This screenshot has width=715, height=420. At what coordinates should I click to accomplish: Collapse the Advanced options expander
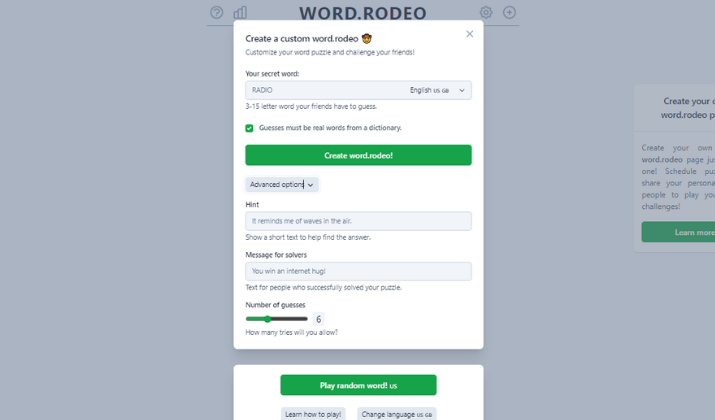point(282,185)
